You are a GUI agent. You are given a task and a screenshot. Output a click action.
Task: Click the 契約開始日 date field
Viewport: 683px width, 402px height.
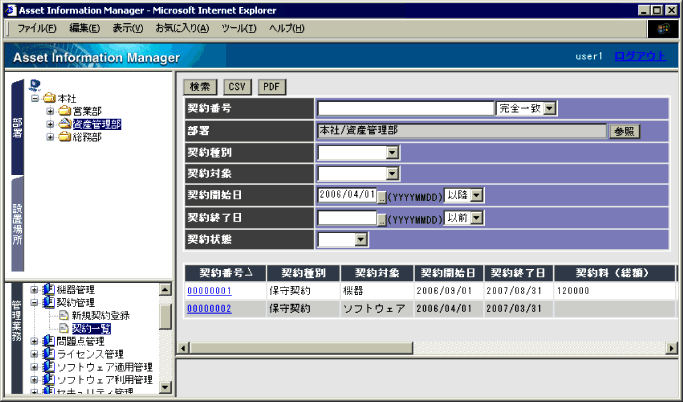coord(347,195)
